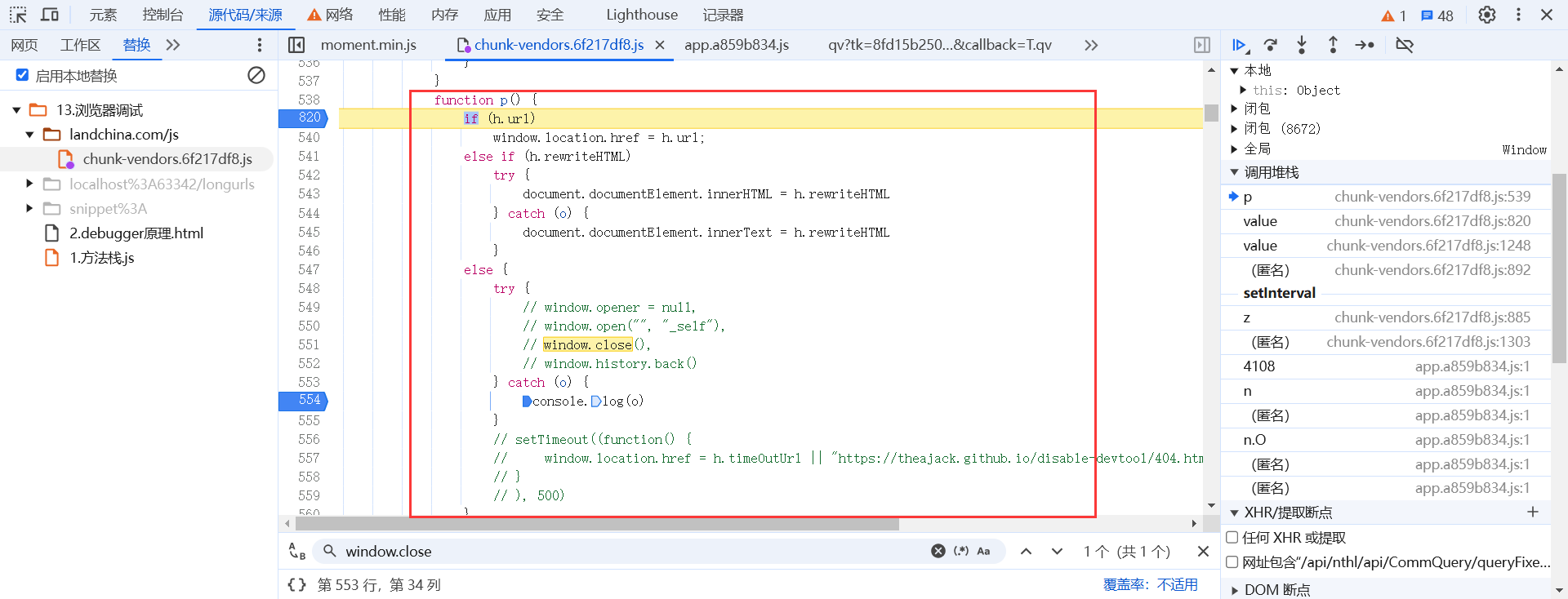Show the warning count badge
1568x599 pixels.
tap(1393, 16)
